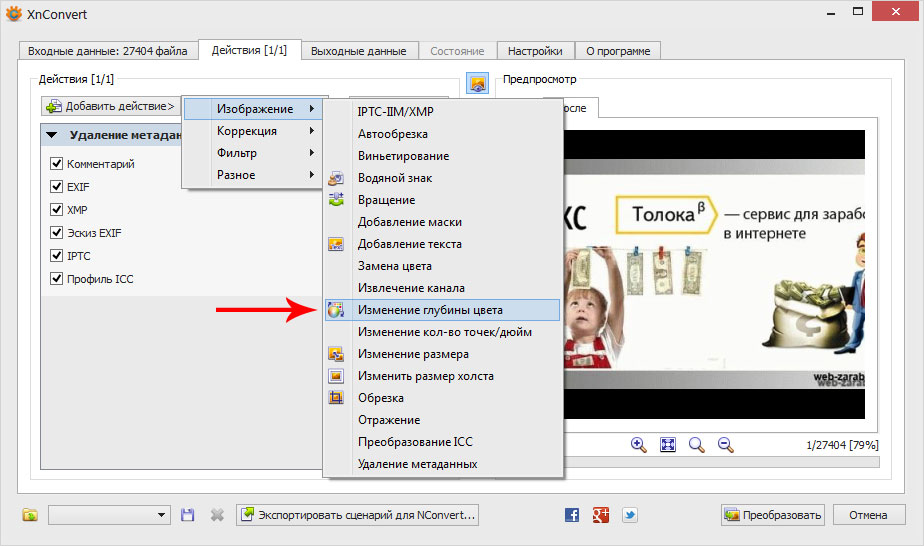This screenshot has height=546, width=924.
Task: Select Добавление маски menu item
Action: click(442, 221)
